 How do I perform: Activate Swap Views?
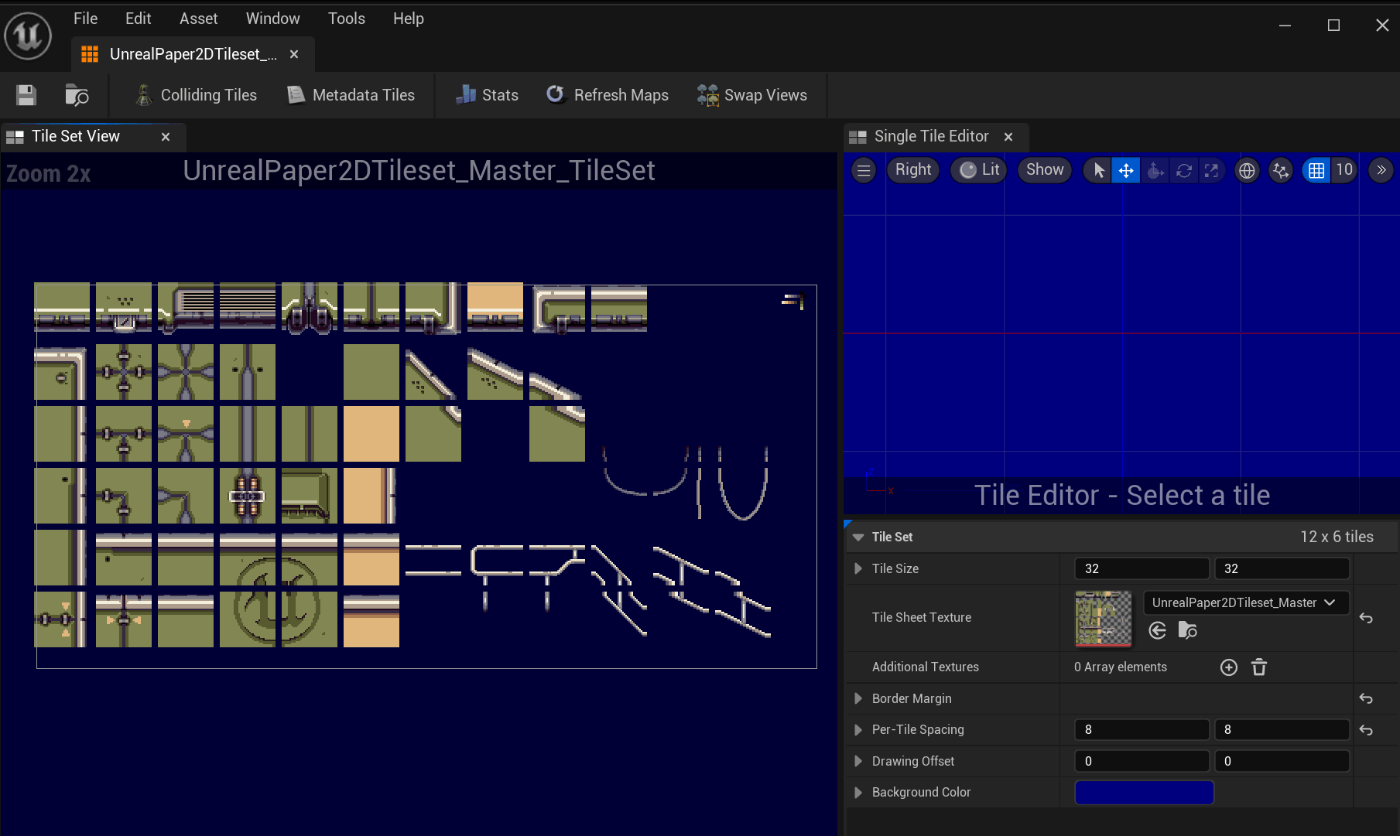click(x=754, y=94)
